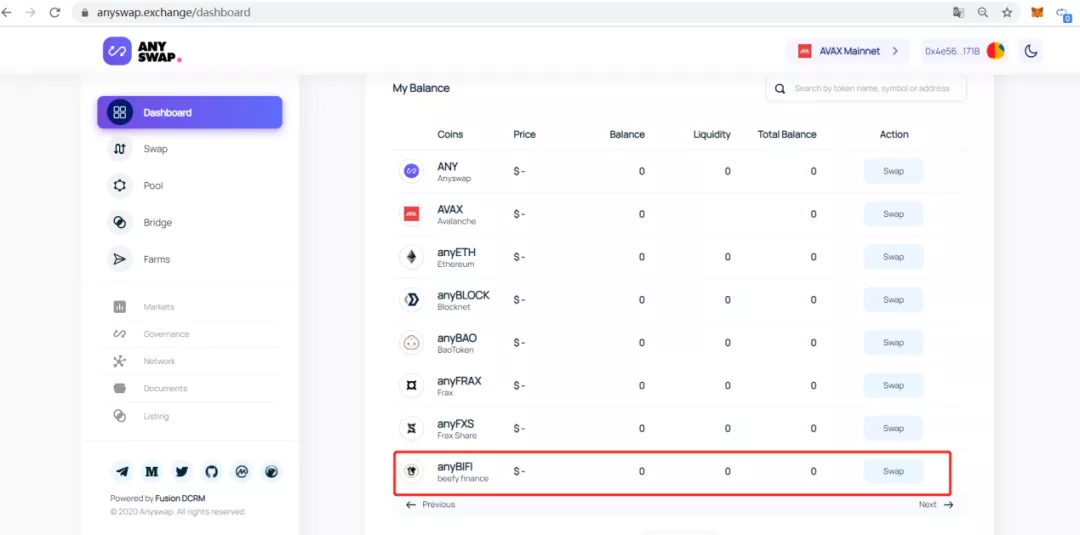Go to Pool section
The image size is (1080, 535).
point(153,186)
